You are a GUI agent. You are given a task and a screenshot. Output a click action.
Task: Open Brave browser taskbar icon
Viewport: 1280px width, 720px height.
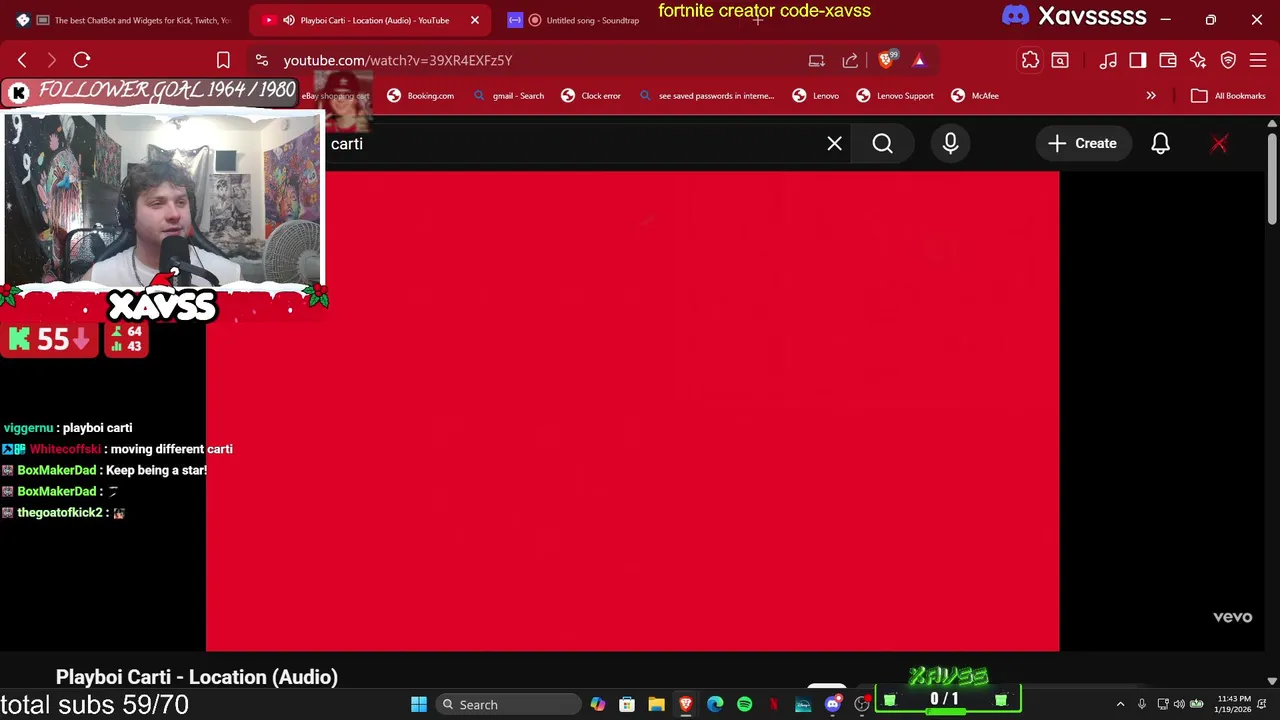686,704
